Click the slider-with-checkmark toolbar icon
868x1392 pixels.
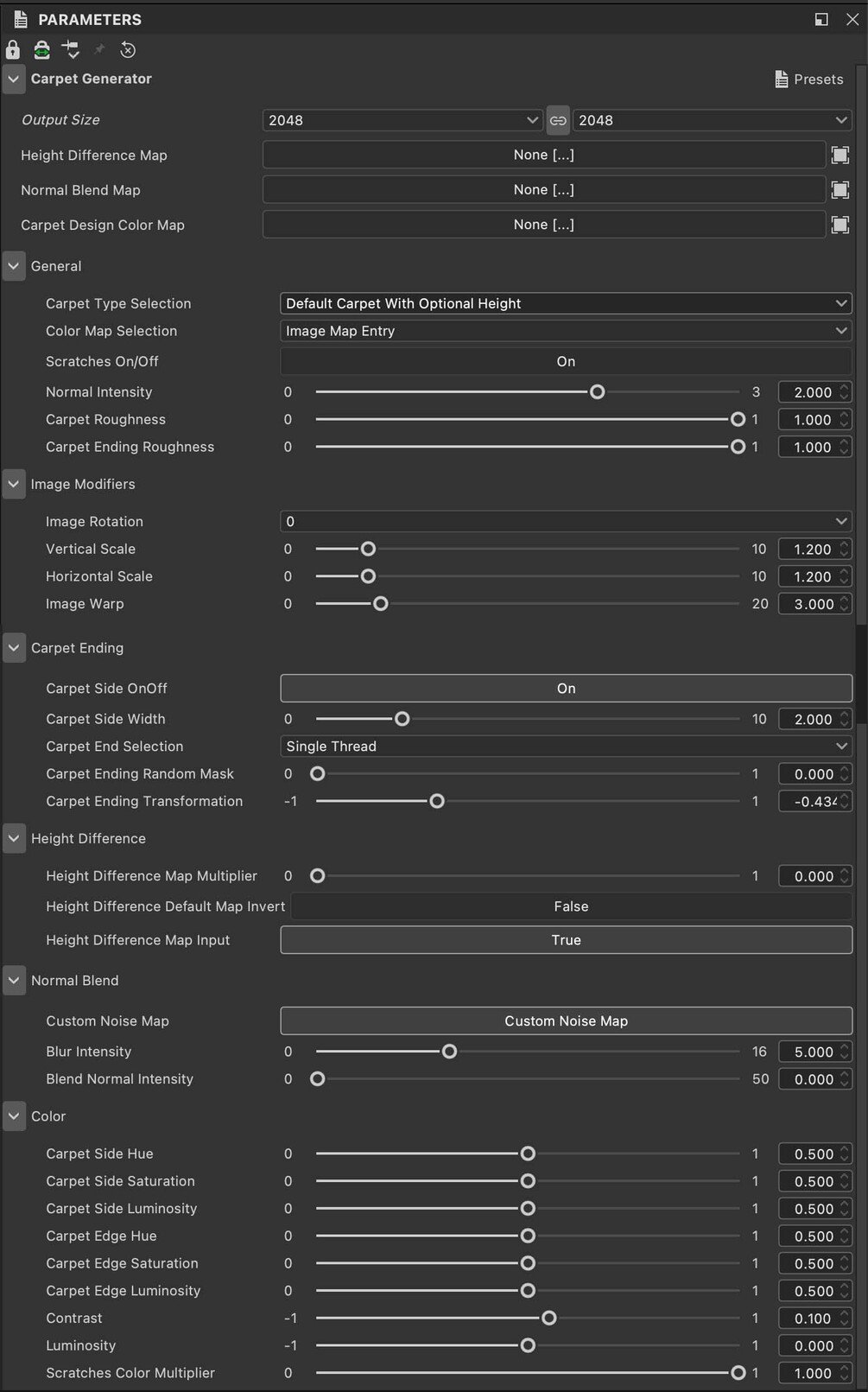click(71, 50)
